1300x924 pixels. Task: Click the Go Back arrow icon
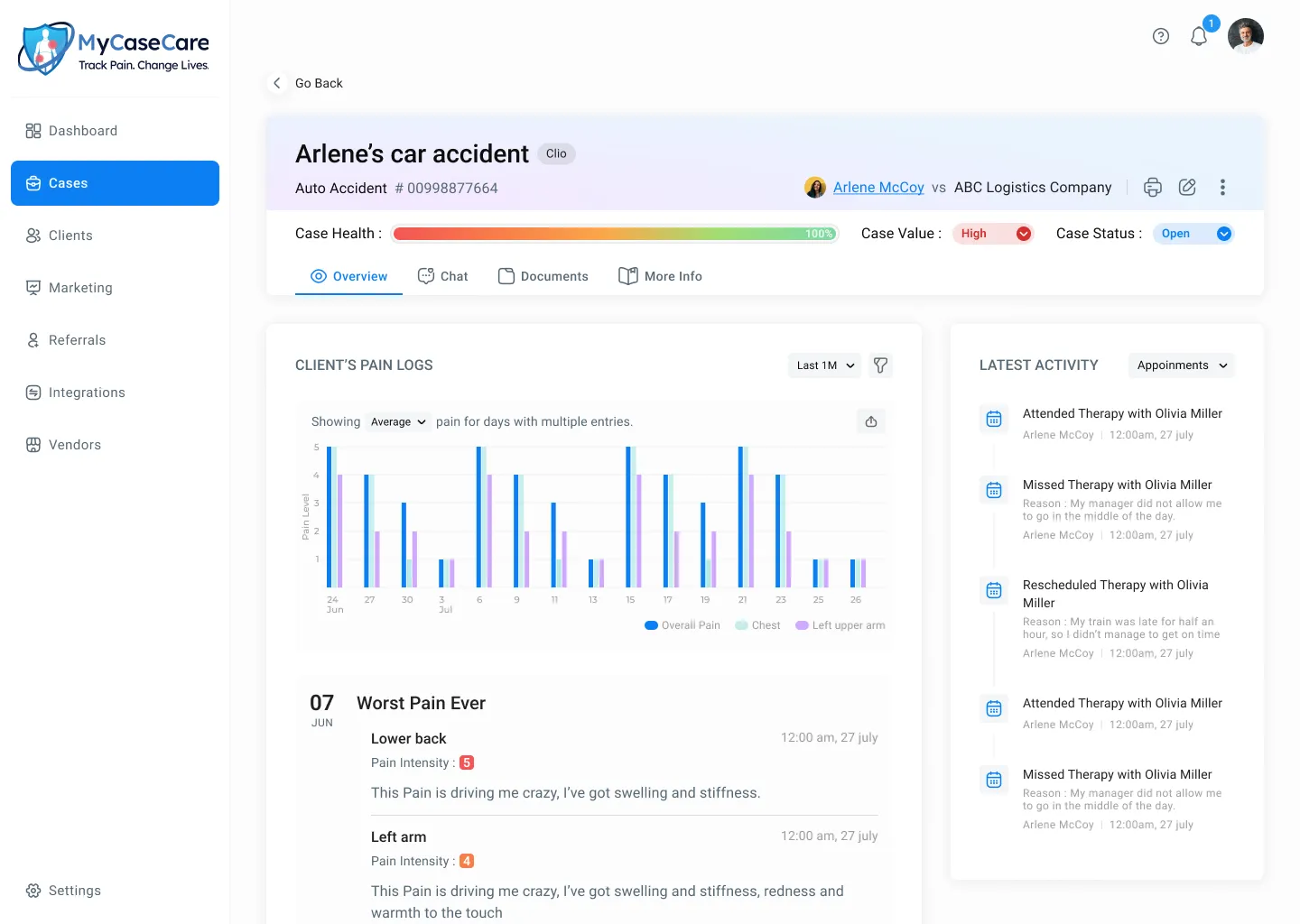(x=277, y=83)
